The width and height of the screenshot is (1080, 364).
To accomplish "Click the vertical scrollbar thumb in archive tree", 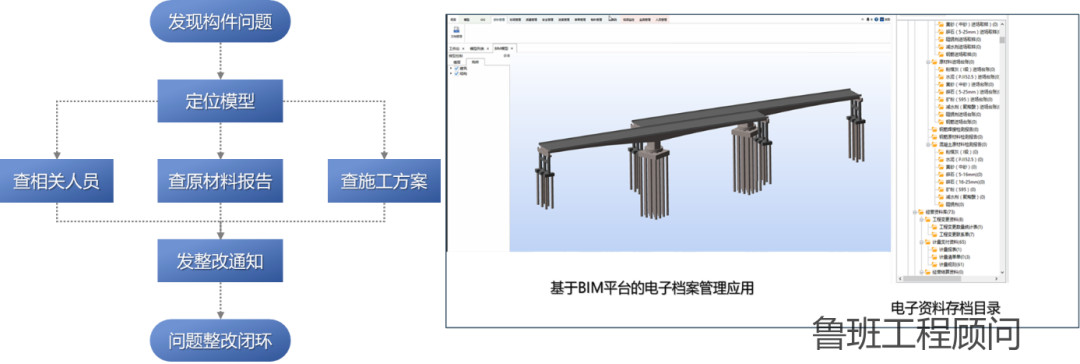I will (1002, 40).
